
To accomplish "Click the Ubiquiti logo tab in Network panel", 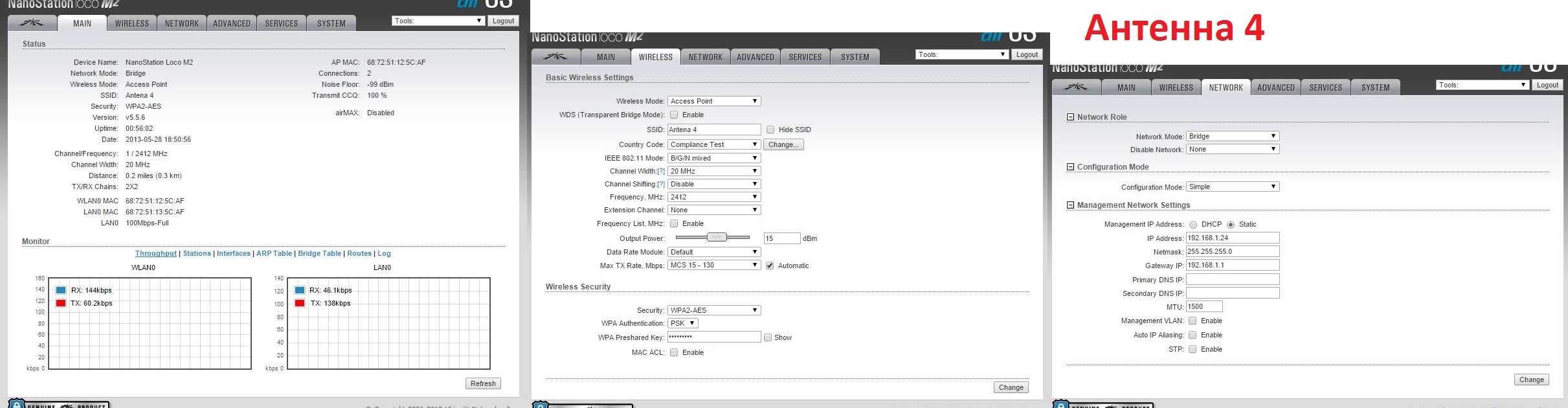I will pyautogui.click(x=1076, y=87).
